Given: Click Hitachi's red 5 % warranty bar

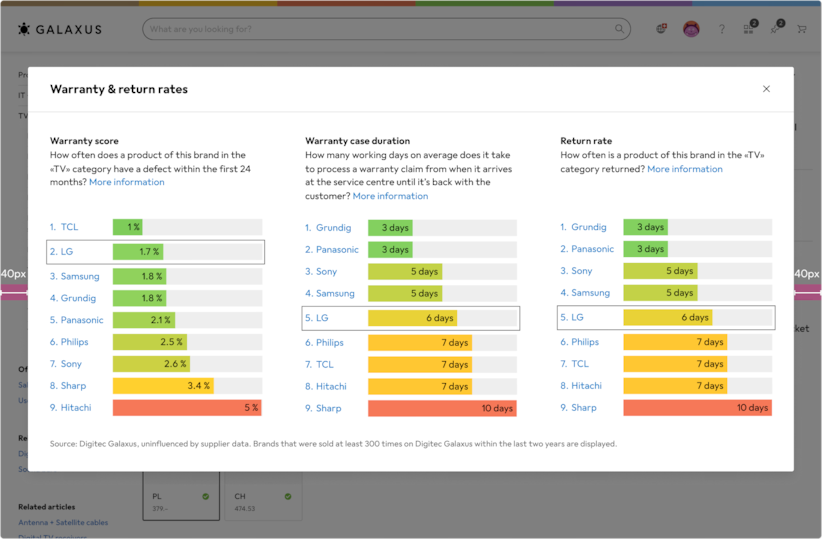Looking at the screenshot, I should pos(187,407).
